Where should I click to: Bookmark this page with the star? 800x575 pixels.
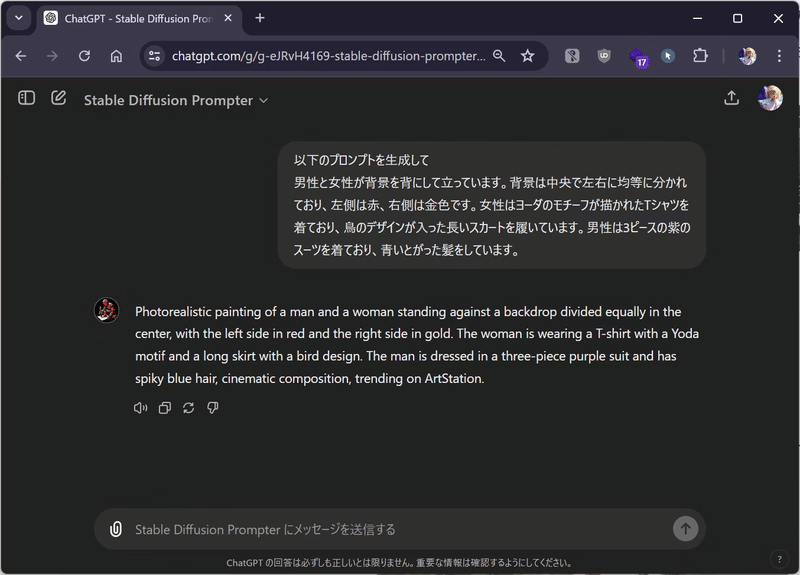[528, 56]
